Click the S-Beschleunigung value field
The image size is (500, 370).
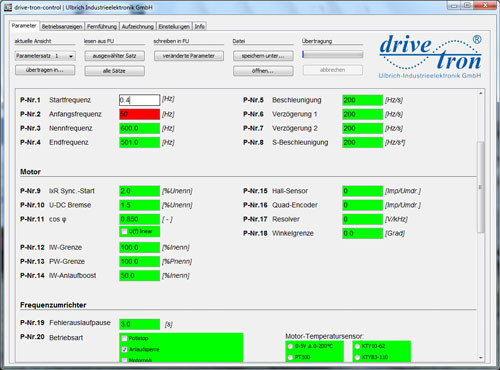[362, 142]
